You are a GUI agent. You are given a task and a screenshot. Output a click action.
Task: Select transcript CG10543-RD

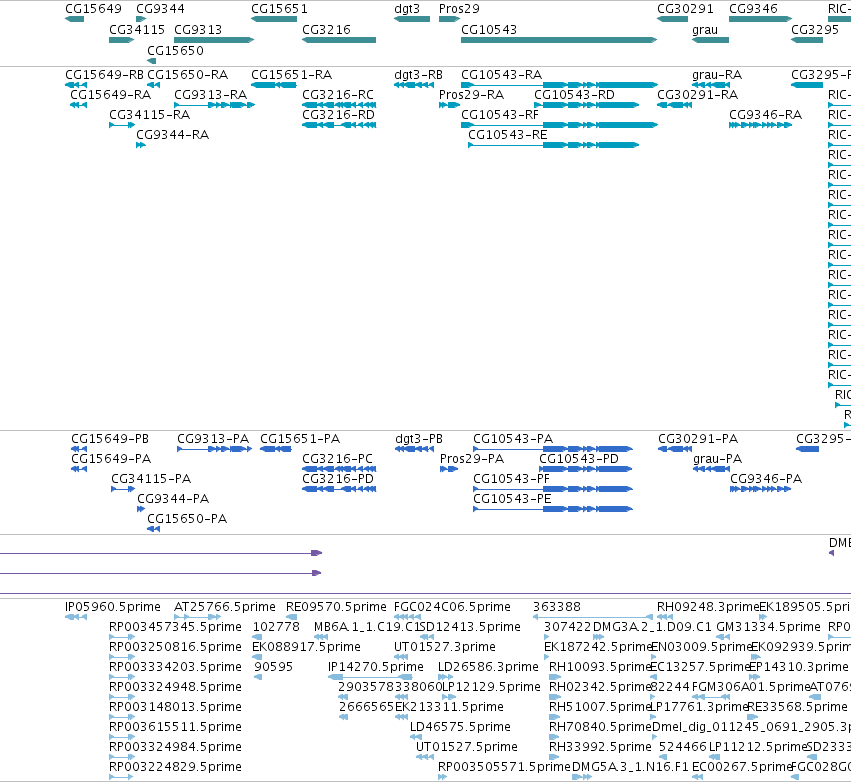(587, 105)
